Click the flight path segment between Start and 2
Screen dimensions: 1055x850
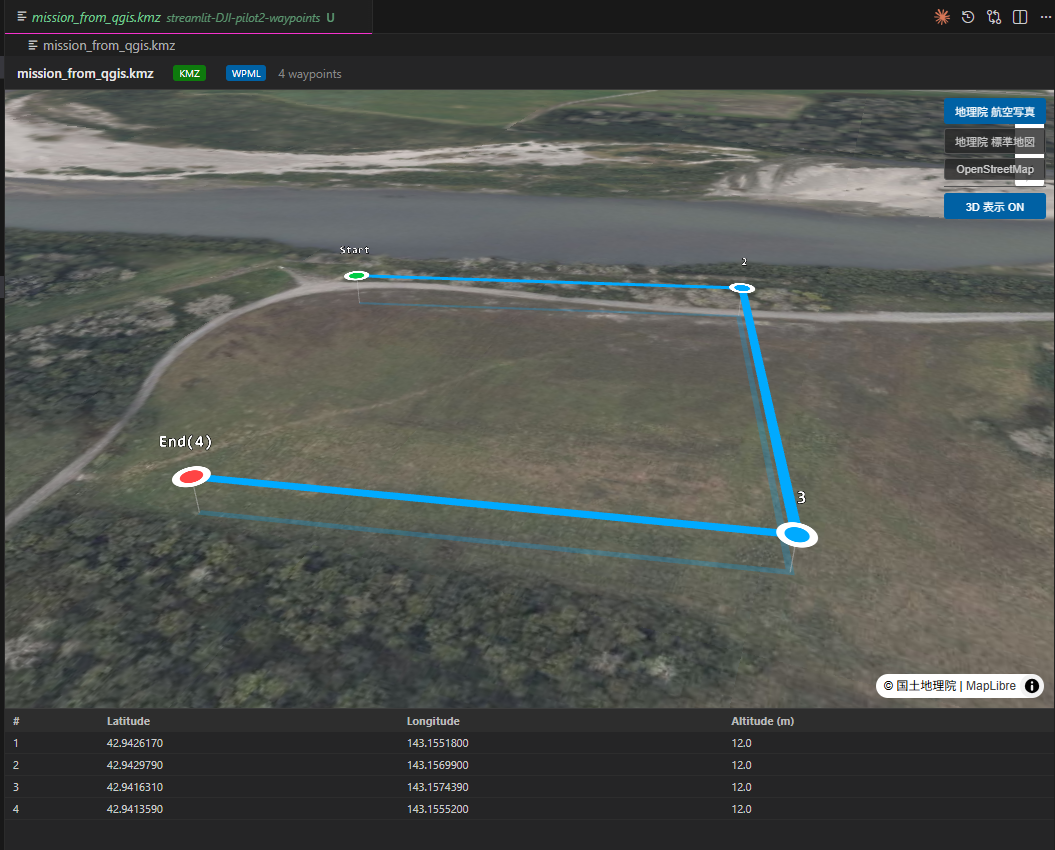[549, 281]
